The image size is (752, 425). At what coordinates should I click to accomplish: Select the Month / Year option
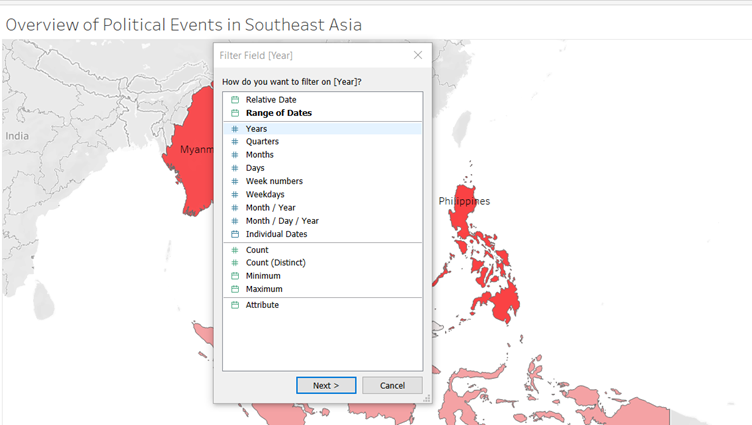(270, 208)
